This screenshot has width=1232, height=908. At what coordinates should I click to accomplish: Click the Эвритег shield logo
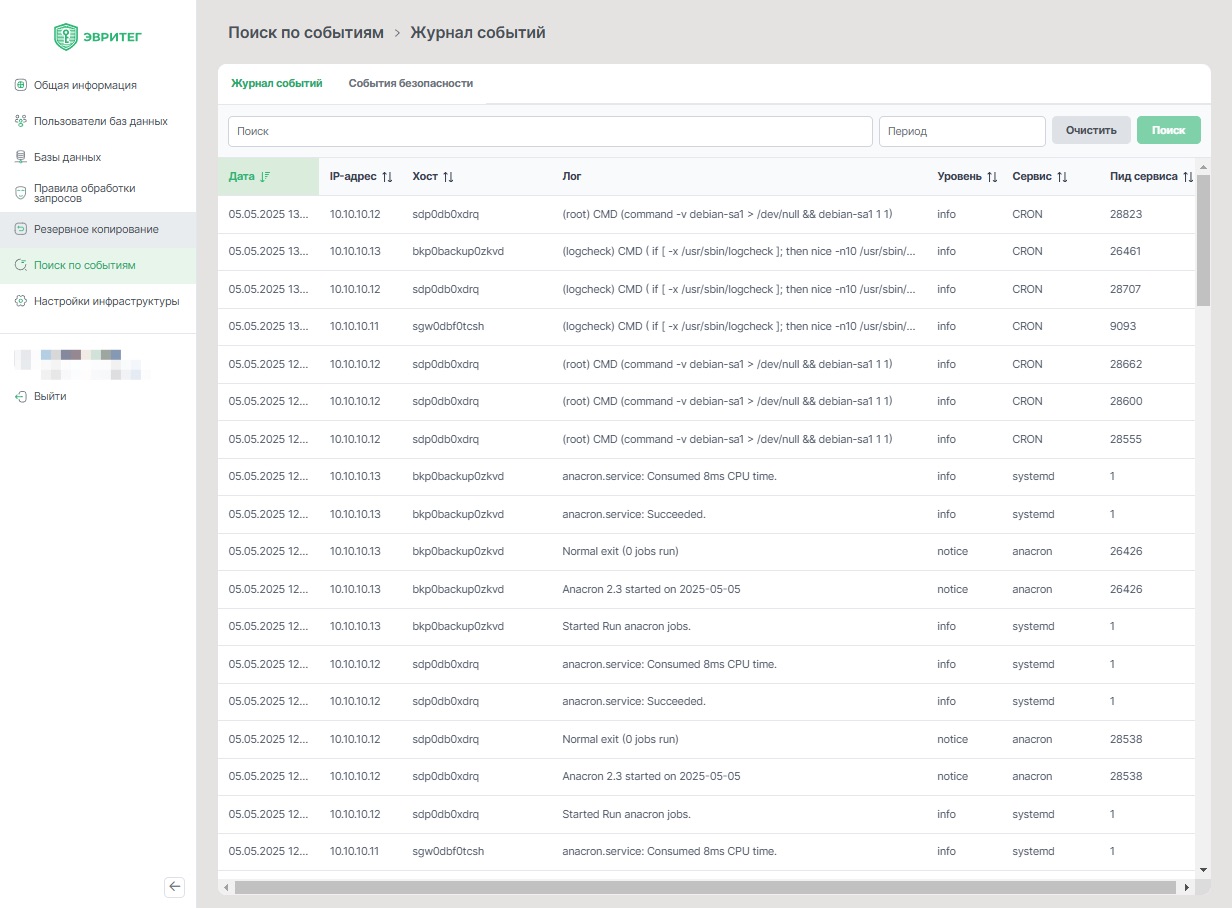[66, 37]
